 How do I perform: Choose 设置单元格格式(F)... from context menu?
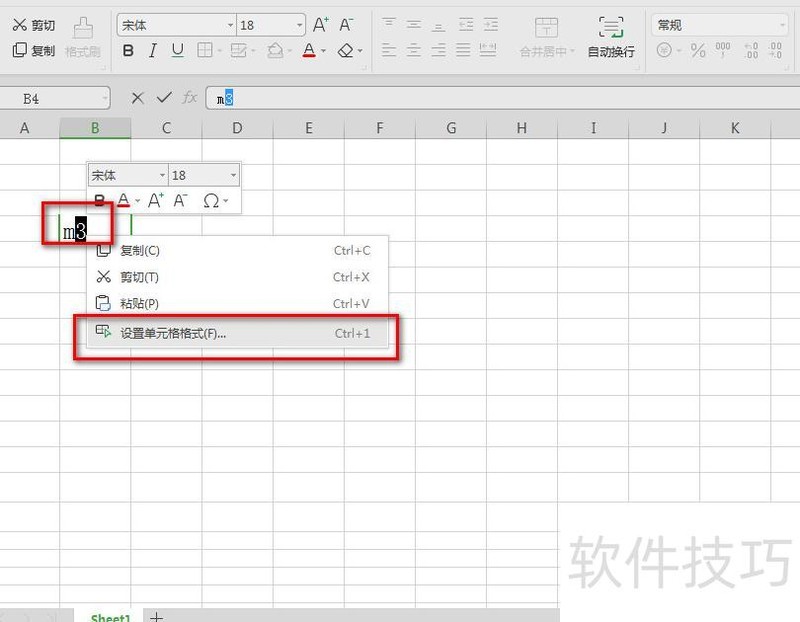click(x=237, y=333)
